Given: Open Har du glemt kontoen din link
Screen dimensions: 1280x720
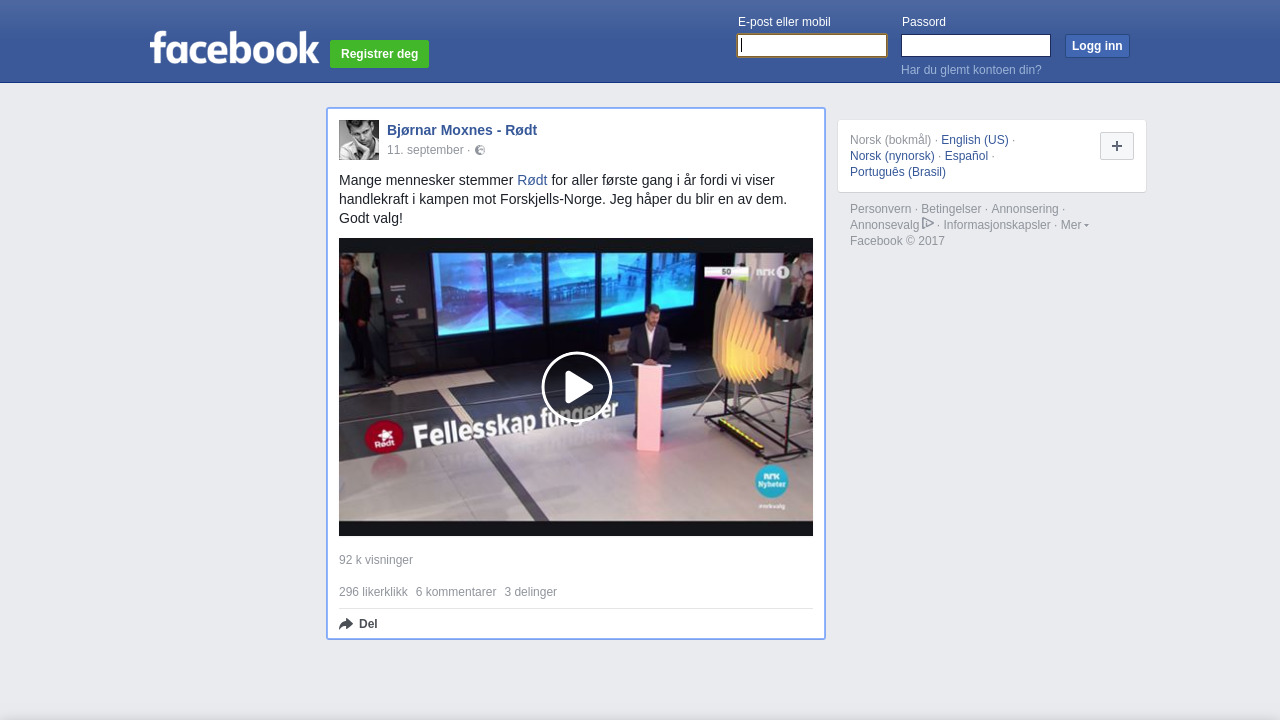Looking at the screenshot, I should click(x=971, y=70).
